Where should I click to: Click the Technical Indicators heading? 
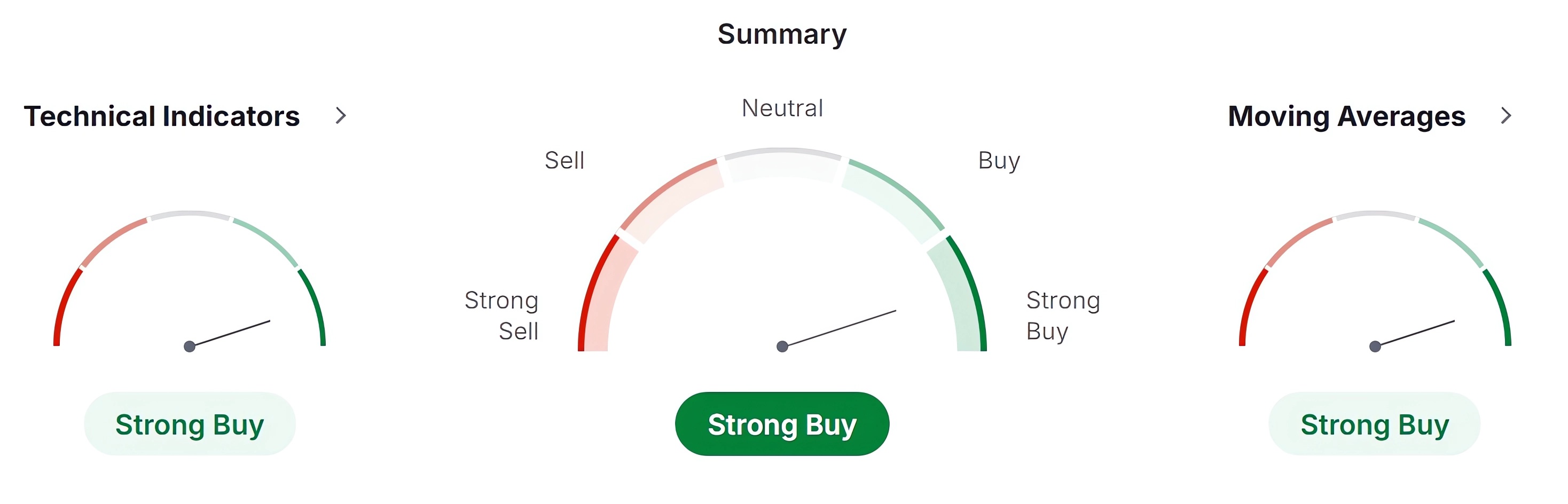[162, 116]
